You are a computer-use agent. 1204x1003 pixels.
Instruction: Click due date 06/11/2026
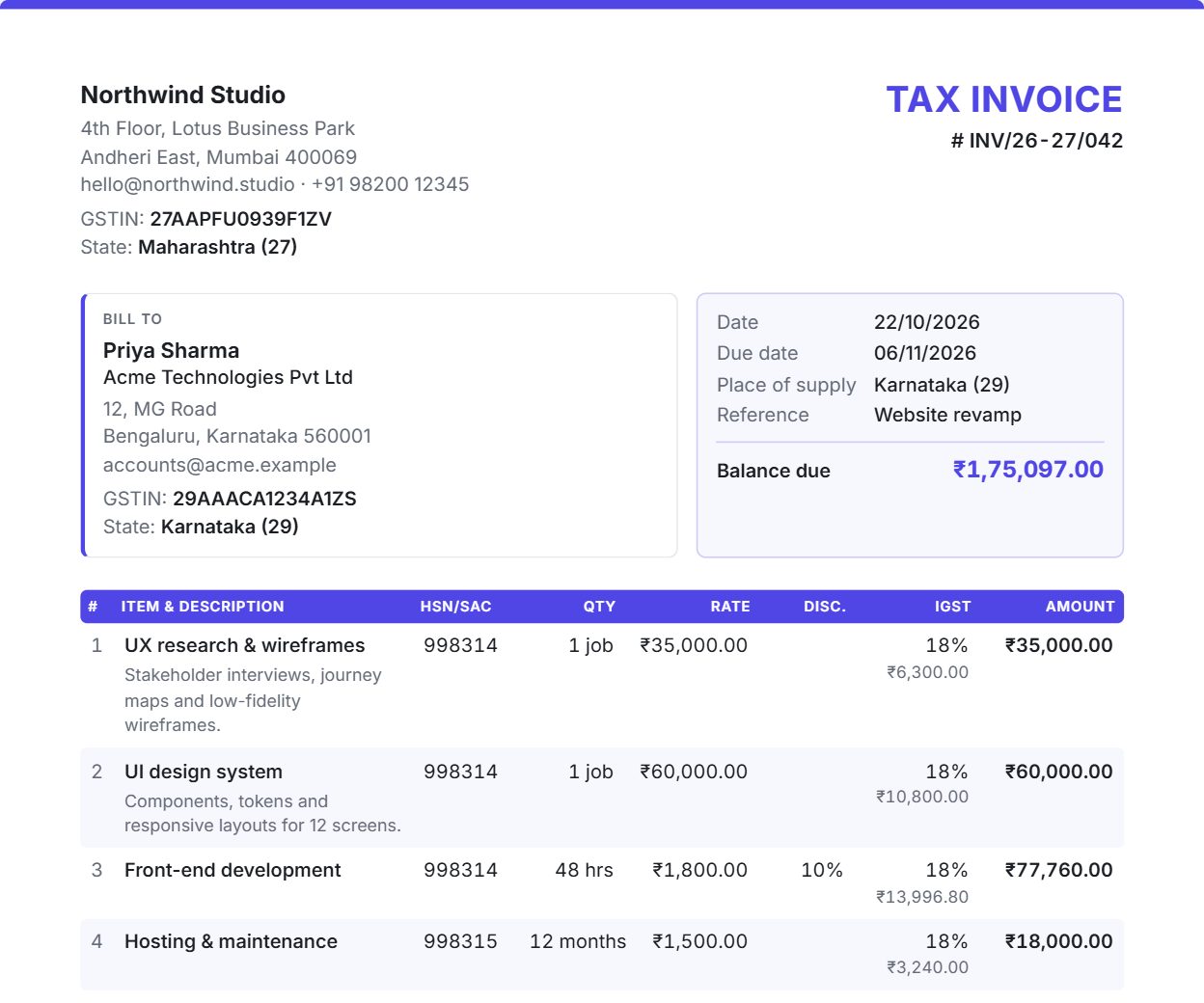pos(925,353)
